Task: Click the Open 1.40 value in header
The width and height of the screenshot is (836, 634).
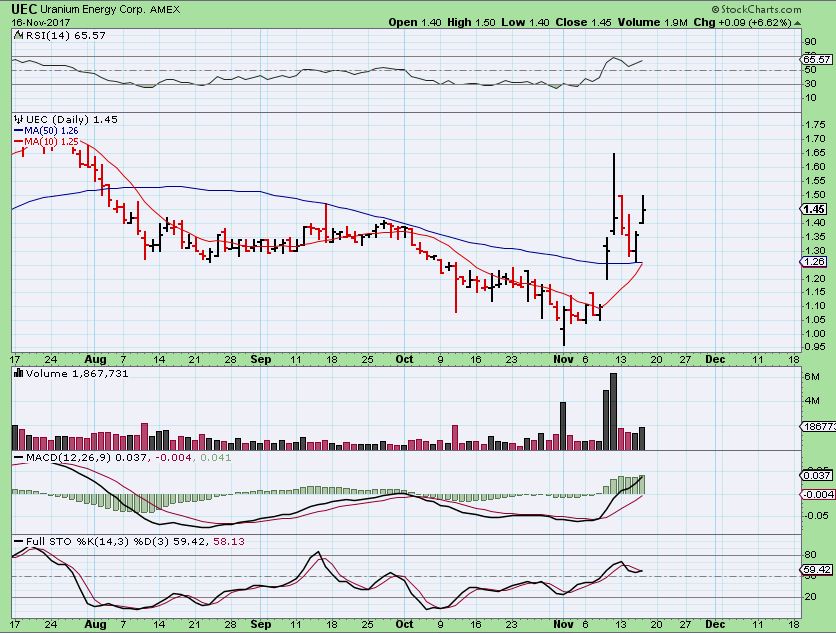Action: (x=415, y=22)
